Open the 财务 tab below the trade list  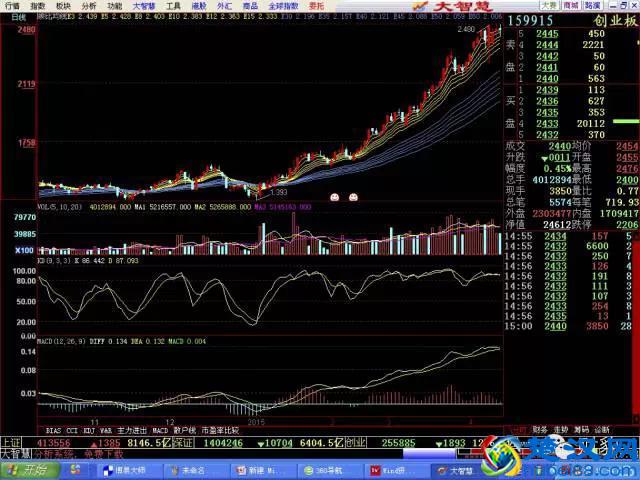click(x=540, y=429)
